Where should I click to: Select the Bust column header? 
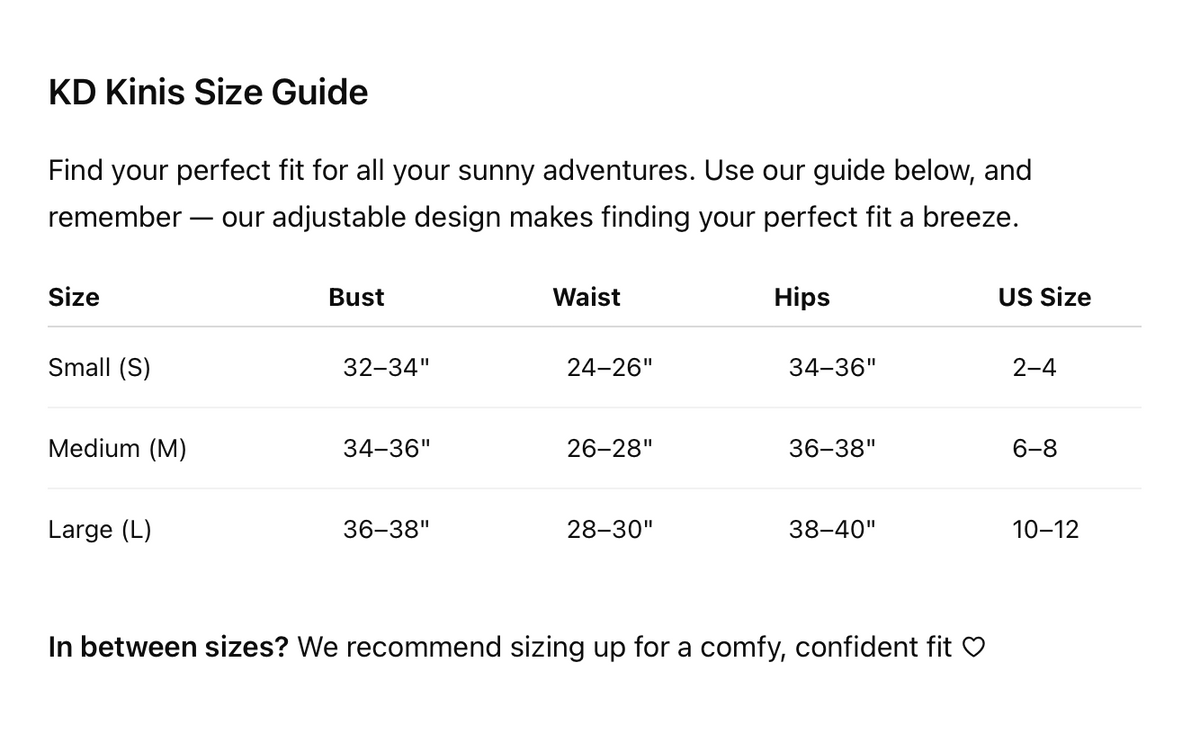tap(356, 297)
